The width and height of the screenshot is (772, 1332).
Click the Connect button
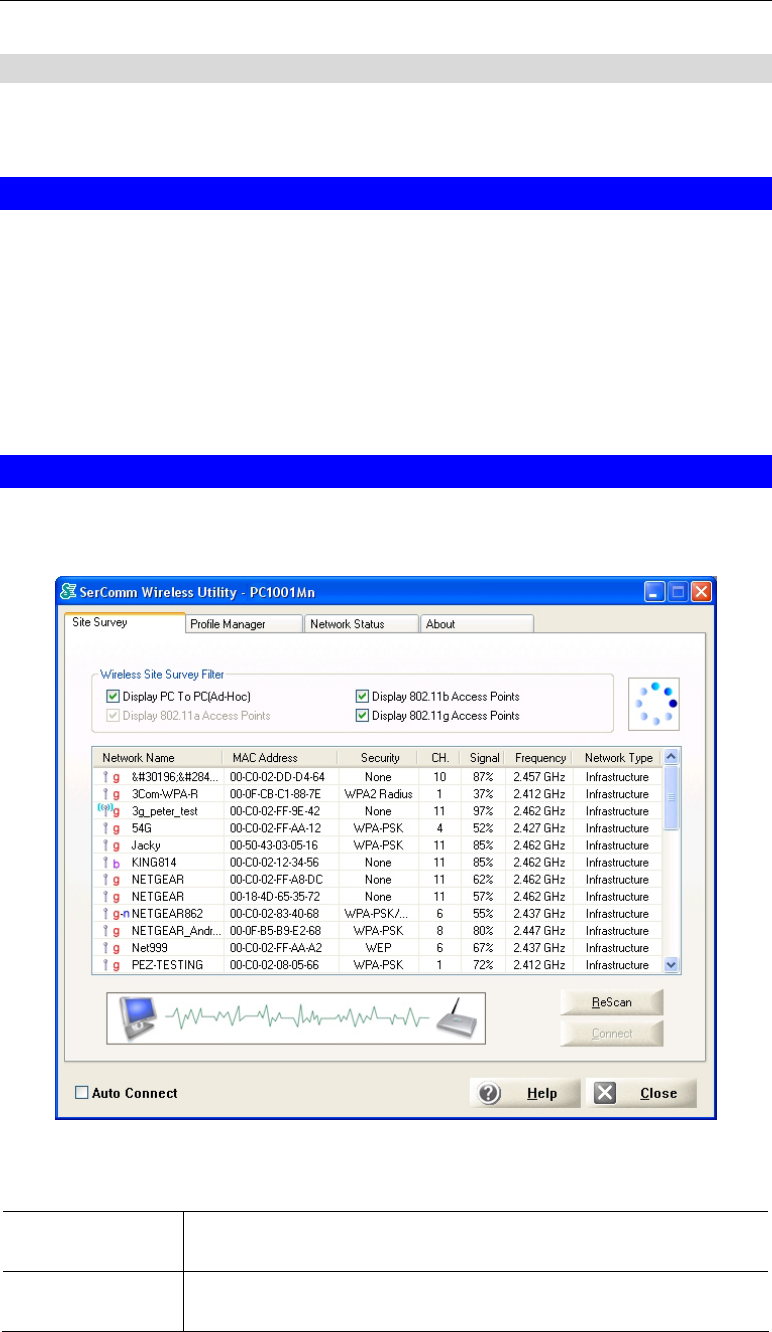tap(611, 1034)
